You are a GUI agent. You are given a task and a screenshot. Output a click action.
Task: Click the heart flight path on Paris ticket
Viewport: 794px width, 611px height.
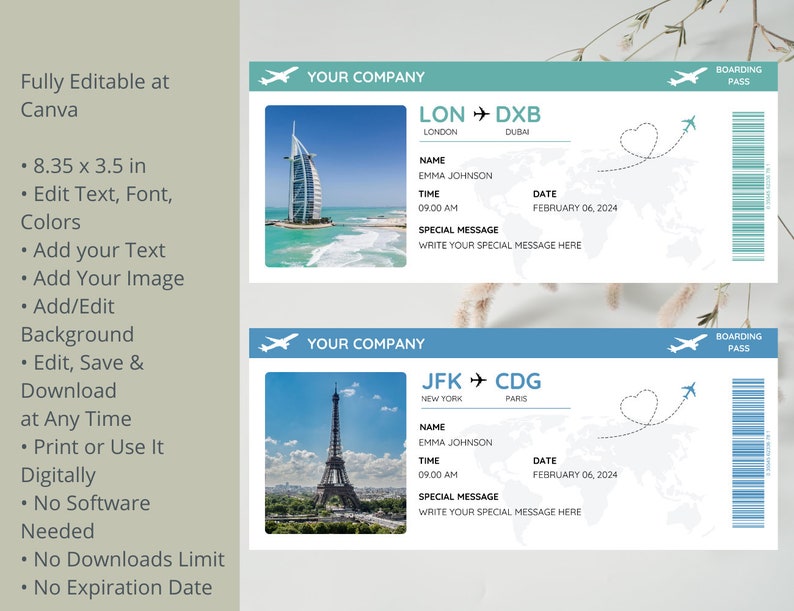click(647, 411)
